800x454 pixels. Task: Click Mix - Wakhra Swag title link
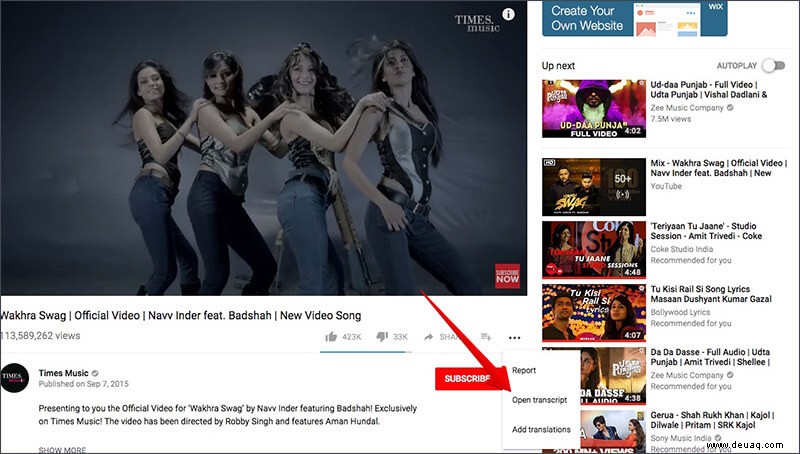tap(718, 168)
